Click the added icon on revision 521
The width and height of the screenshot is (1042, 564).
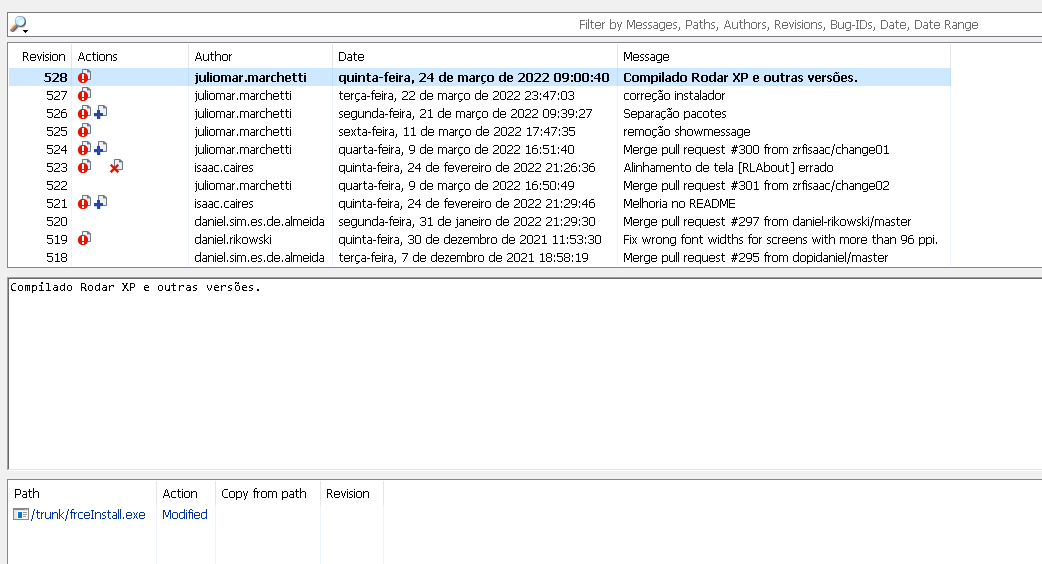tap(100, 203)
